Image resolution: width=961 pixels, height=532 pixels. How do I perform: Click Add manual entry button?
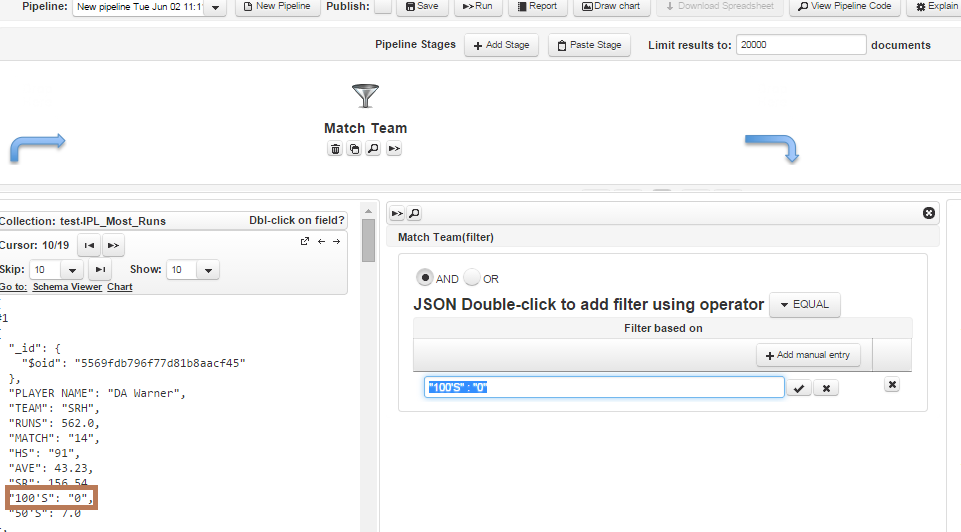[x=807, y=355]
